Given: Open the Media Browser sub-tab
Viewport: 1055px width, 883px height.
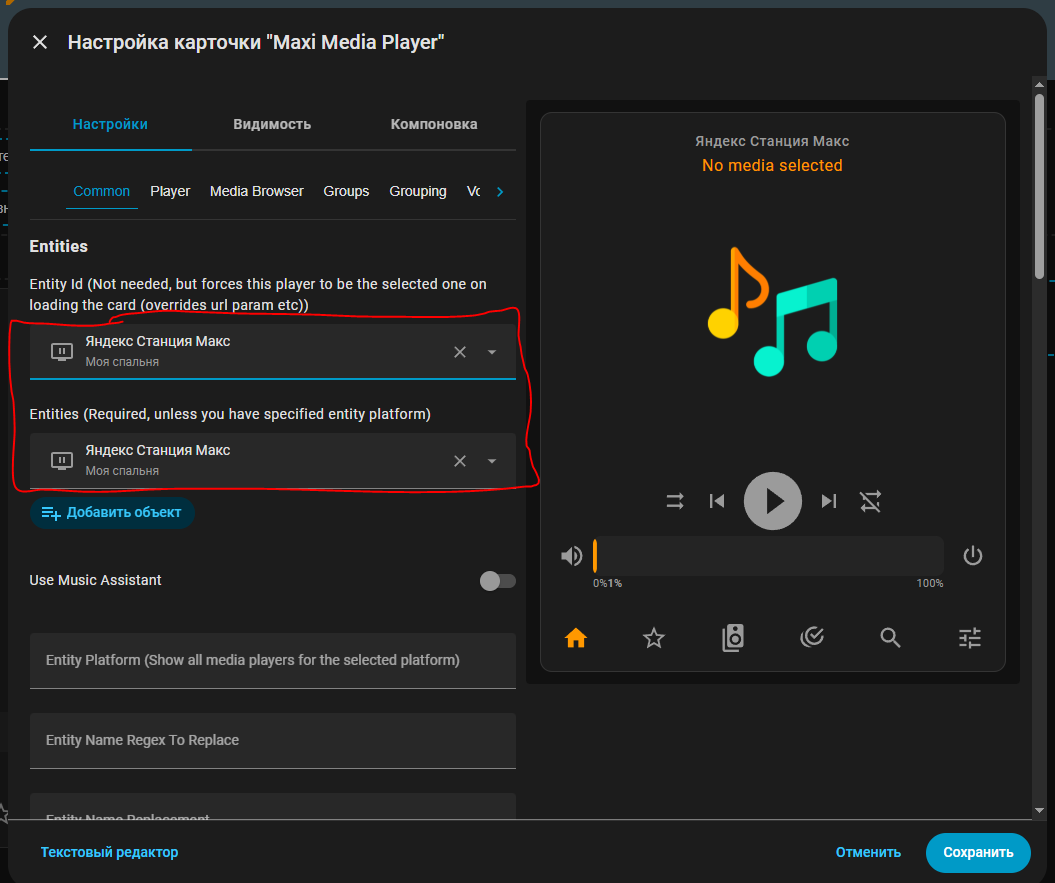Looking at the screenshot, I should pos(256,191).
